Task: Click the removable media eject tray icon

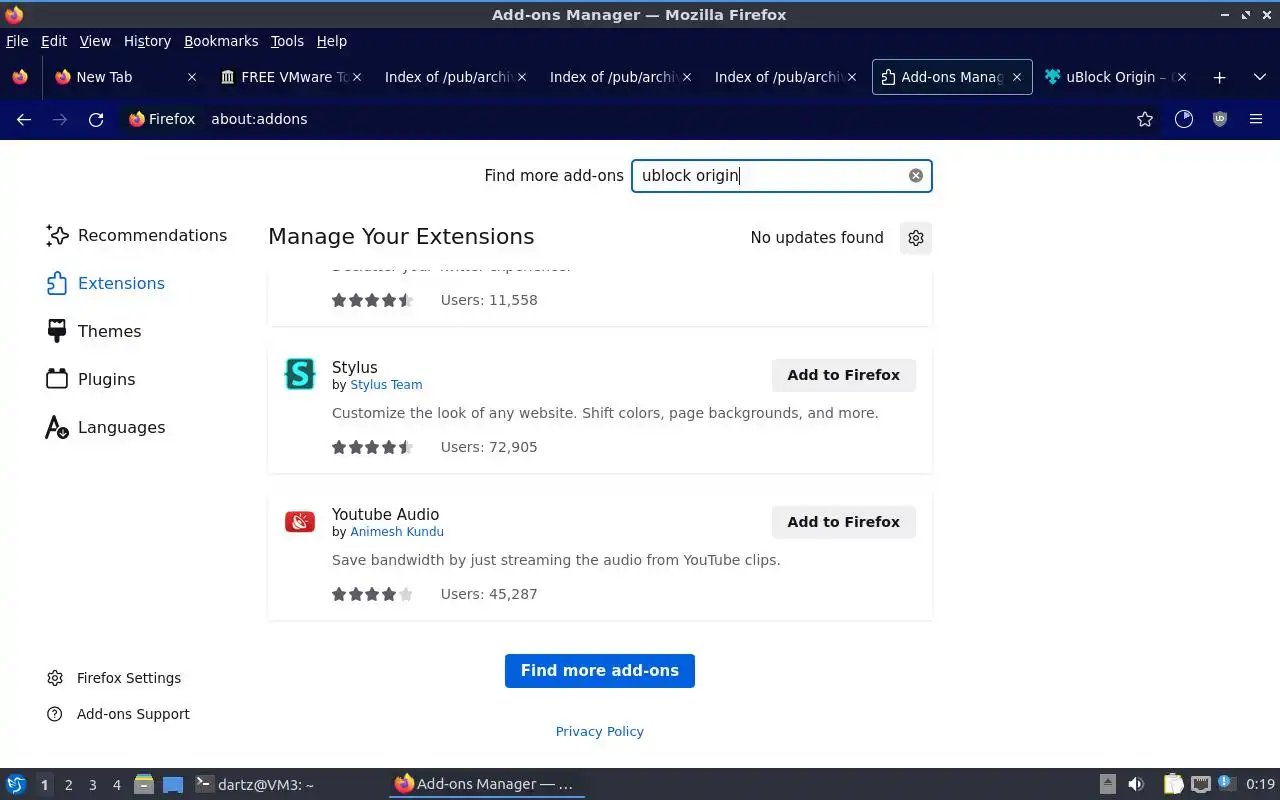Action: (x=1108, y=784)
